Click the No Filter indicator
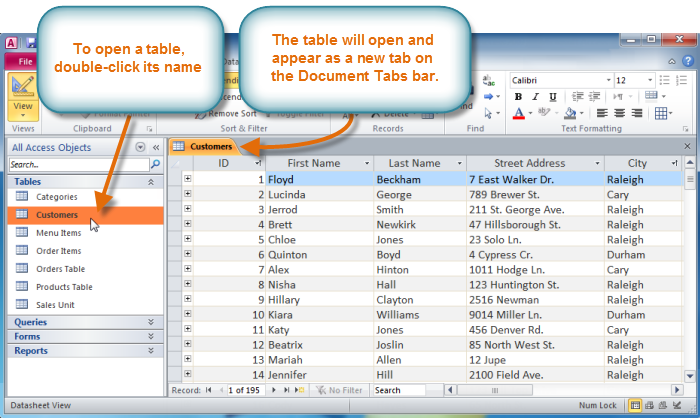The width and height of the screenshot is (700, 418). pos(339,390)
